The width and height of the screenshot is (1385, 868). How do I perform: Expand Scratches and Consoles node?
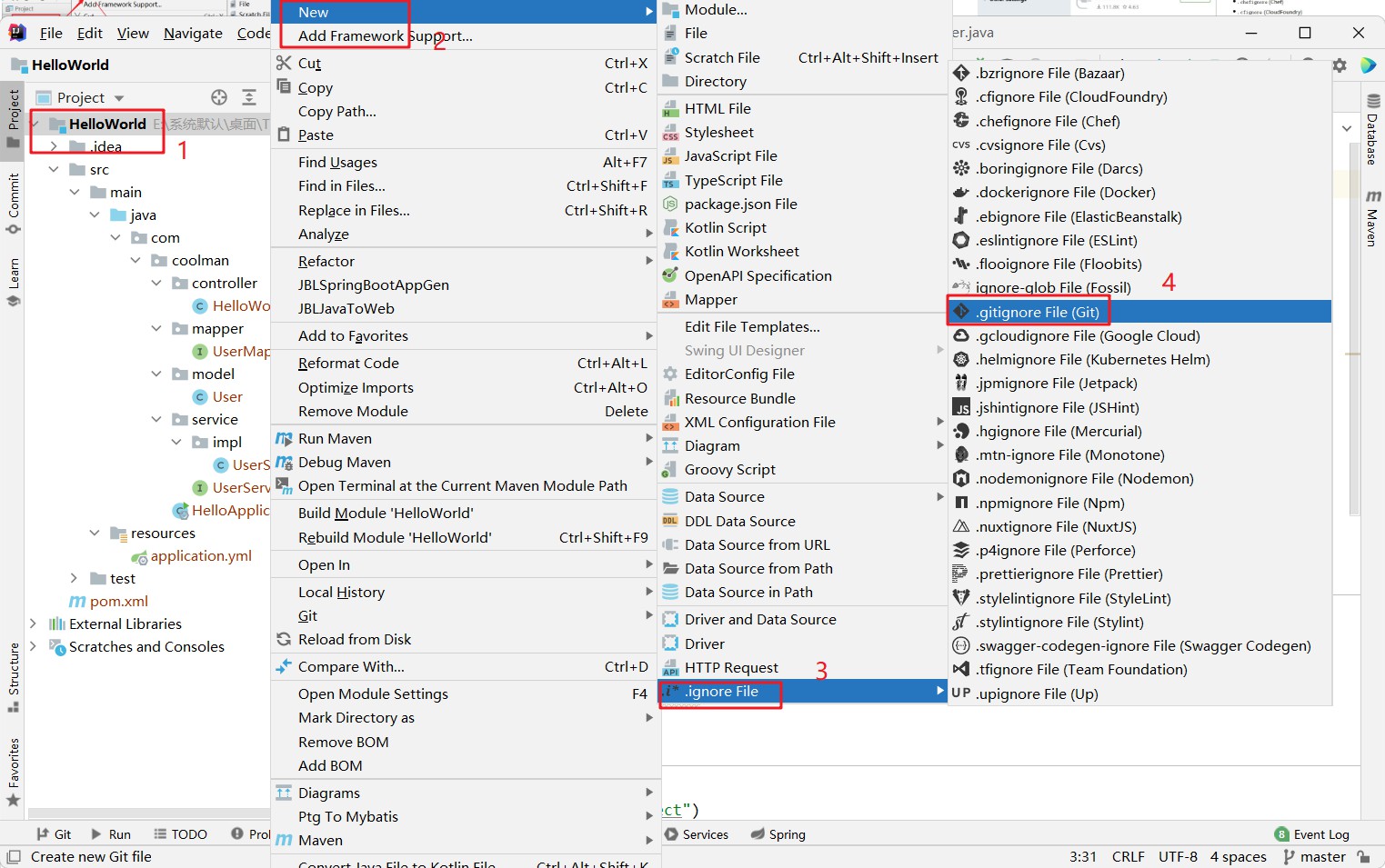click(x=34, y=646)
